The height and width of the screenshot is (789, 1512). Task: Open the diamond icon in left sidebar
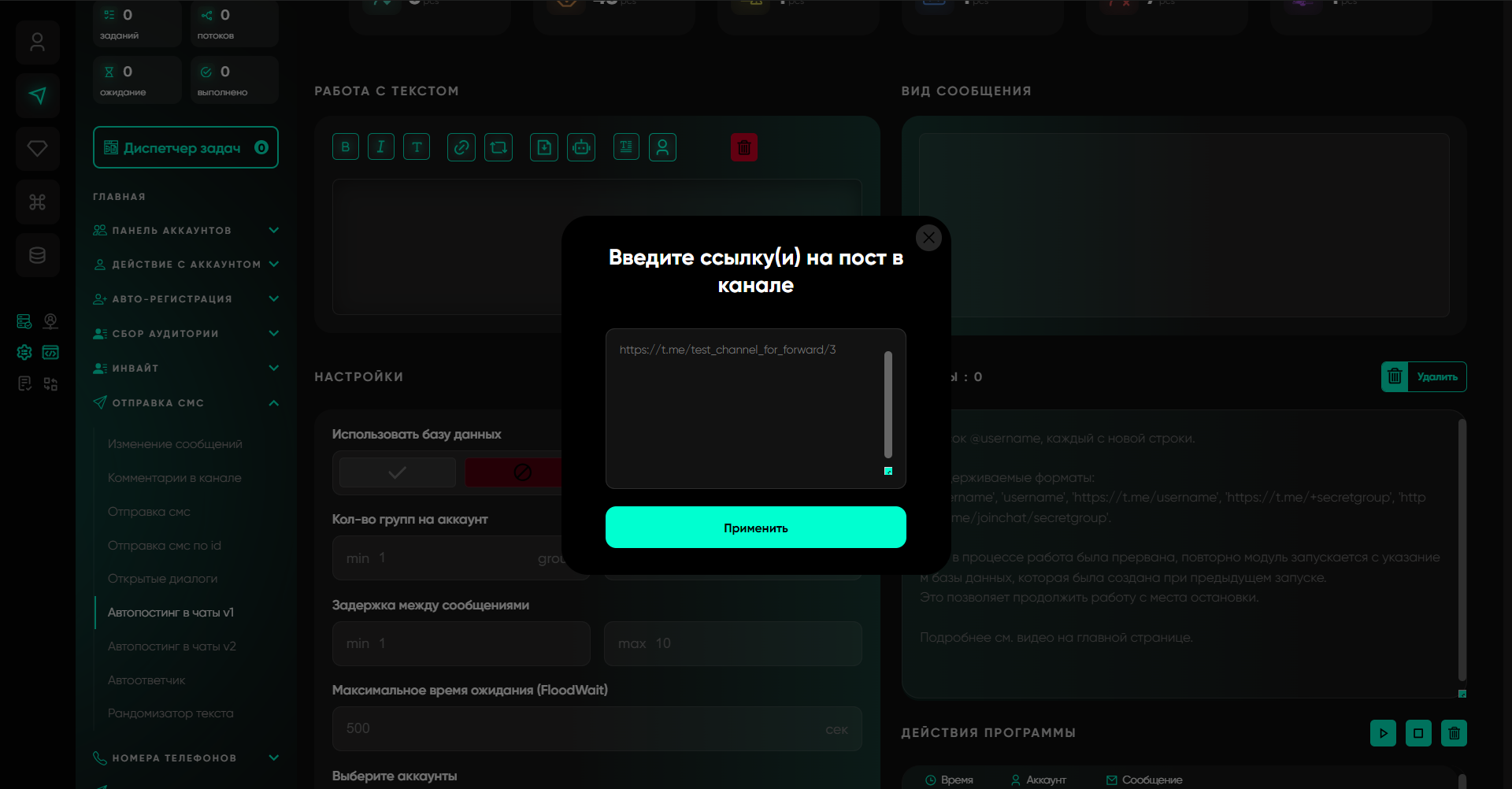[37, 149]
